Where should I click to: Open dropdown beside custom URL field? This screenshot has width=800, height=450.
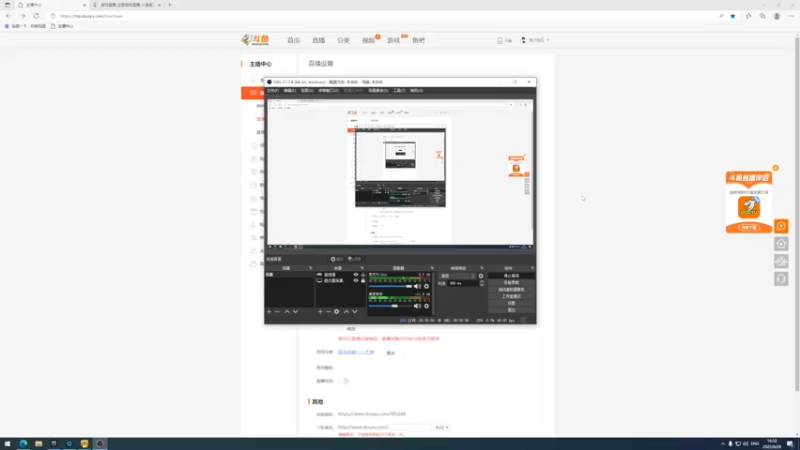click(441, 427)
